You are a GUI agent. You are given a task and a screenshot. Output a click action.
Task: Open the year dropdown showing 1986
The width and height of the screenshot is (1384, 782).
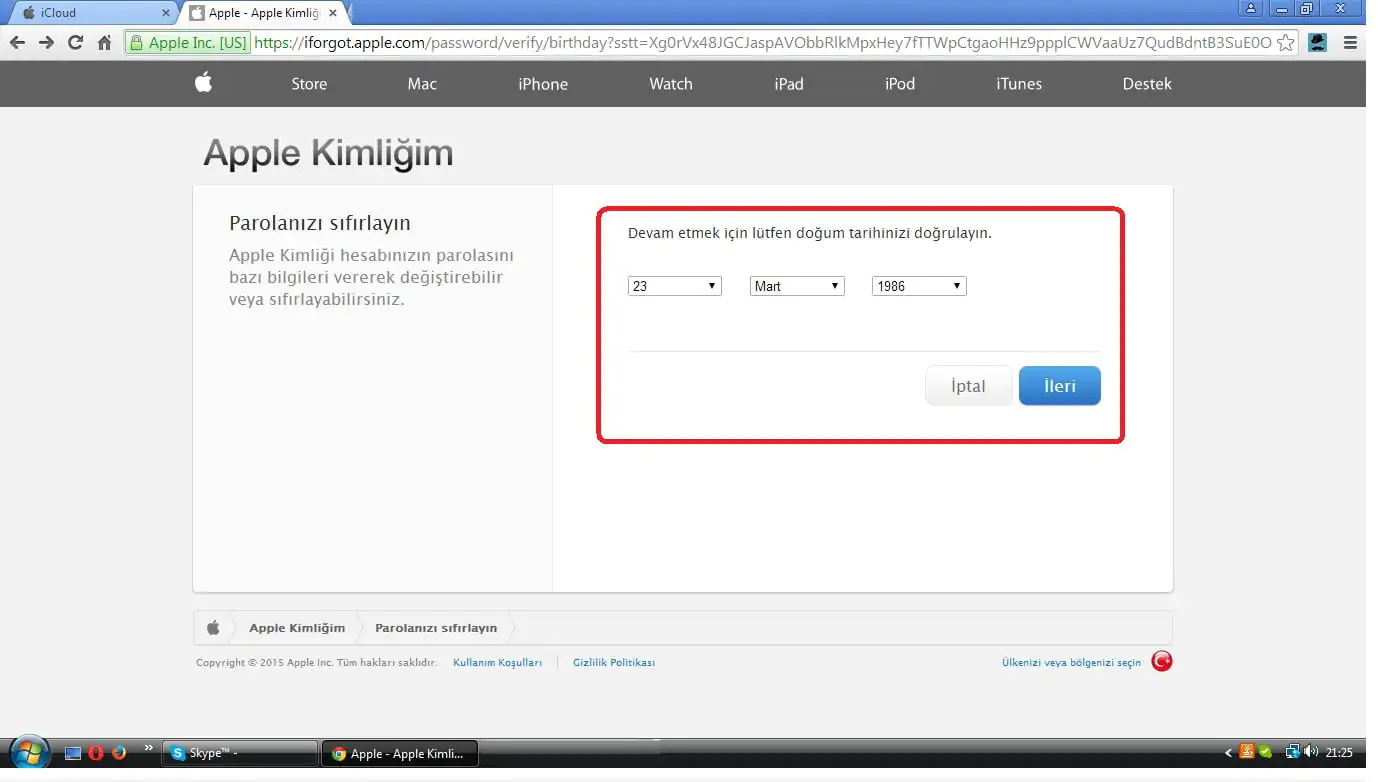click(x=917, y=285)
